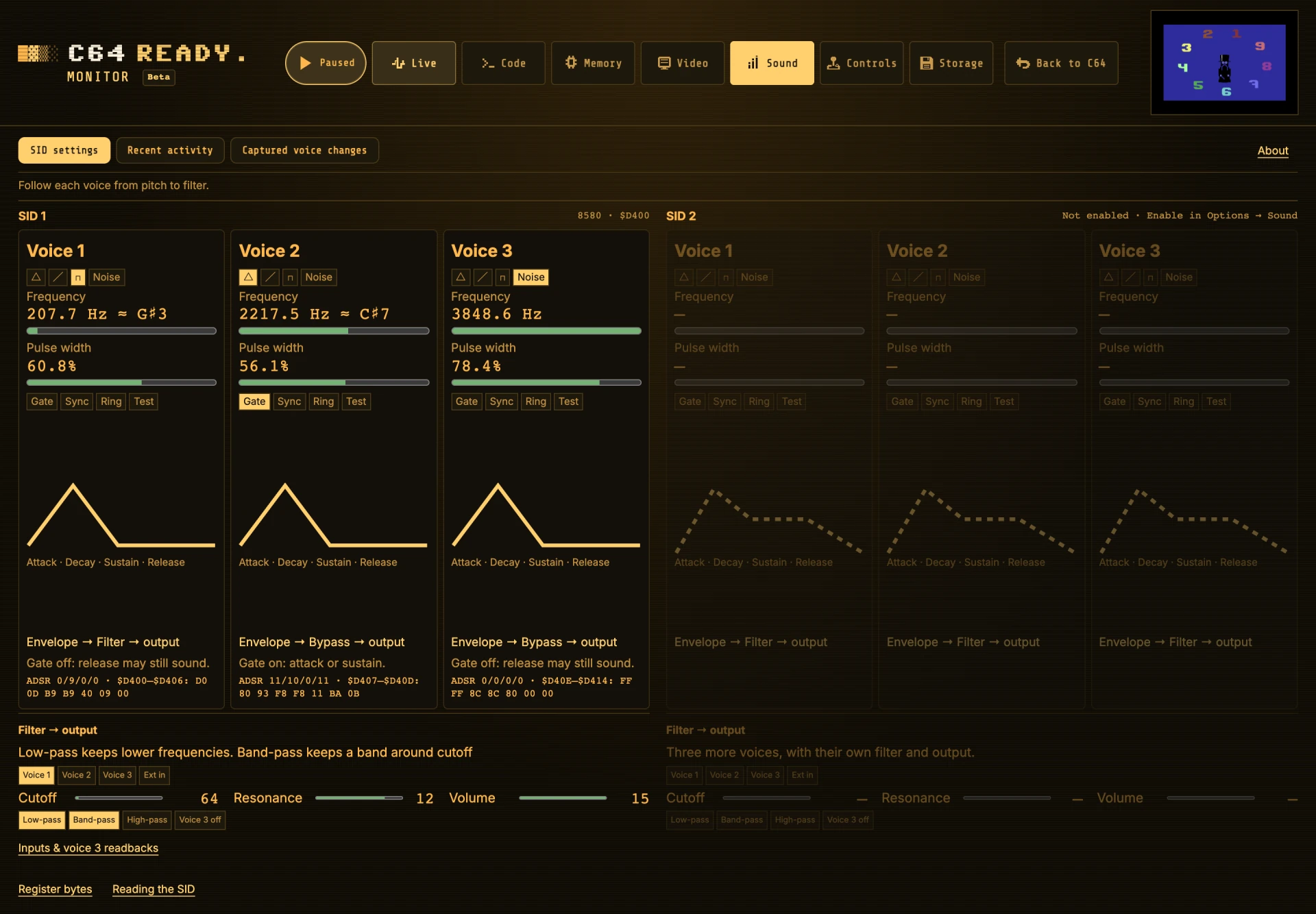Toggle Noise waveform on SID 1 Voice 2
The height and width of the screenshot is (914, 1316).
(319, 277)
